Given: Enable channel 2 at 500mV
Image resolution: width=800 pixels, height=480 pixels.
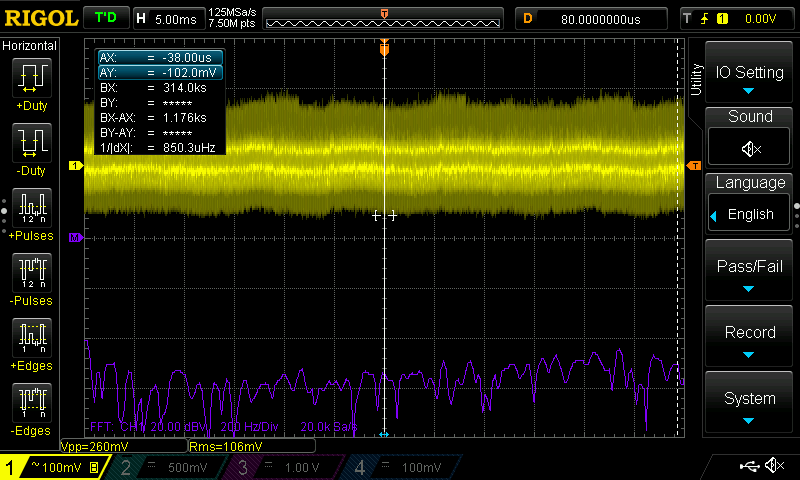Looking at the screenshot, I should (165, 467).
